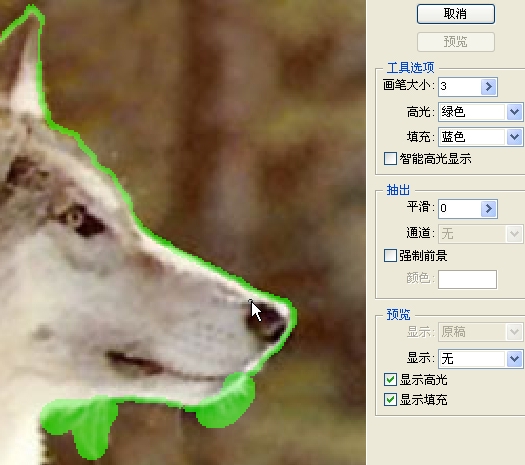Expand the 填充 fill color dropdown
Image resolution: width=525 pixels, height=465 pixels.
pyautogui.click(x=515, y=137)
